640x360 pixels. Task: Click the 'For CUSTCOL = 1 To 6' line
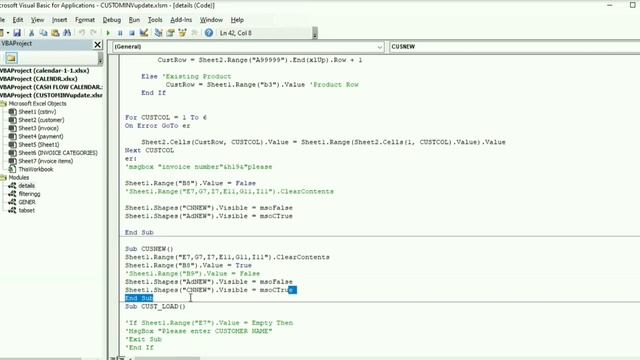coord(166,118)
